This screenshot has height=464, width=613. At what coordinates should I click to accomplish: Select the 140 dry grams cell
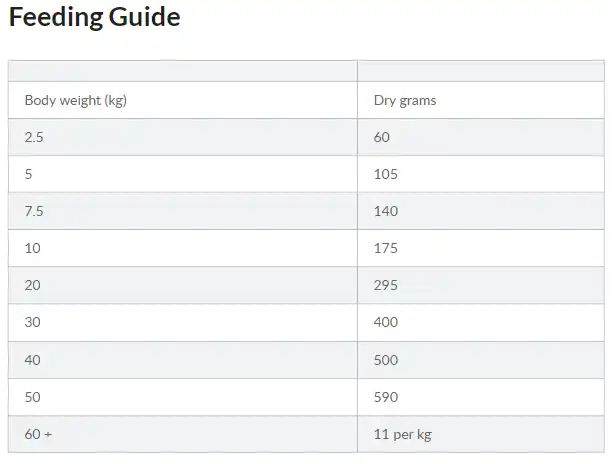point(386,211)
